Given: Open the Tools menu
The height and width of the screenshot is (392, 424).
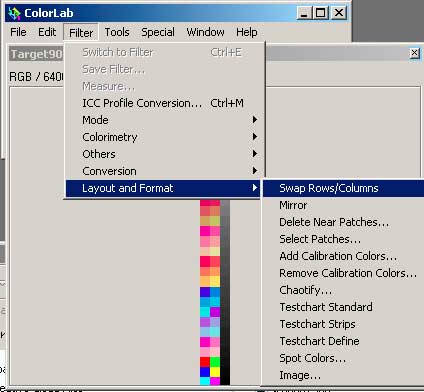Looking at the screenshot, I should click(117, 32).
